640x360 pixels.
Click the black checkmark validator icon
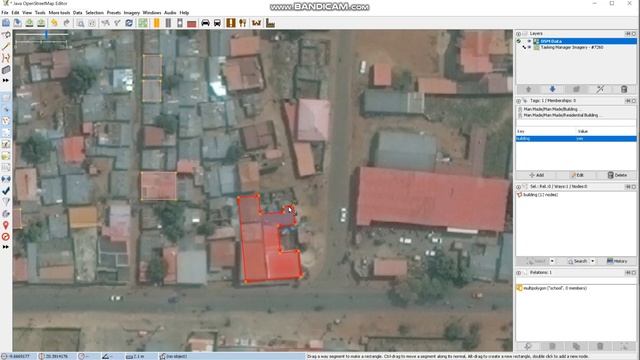click(x=6, y=191)
